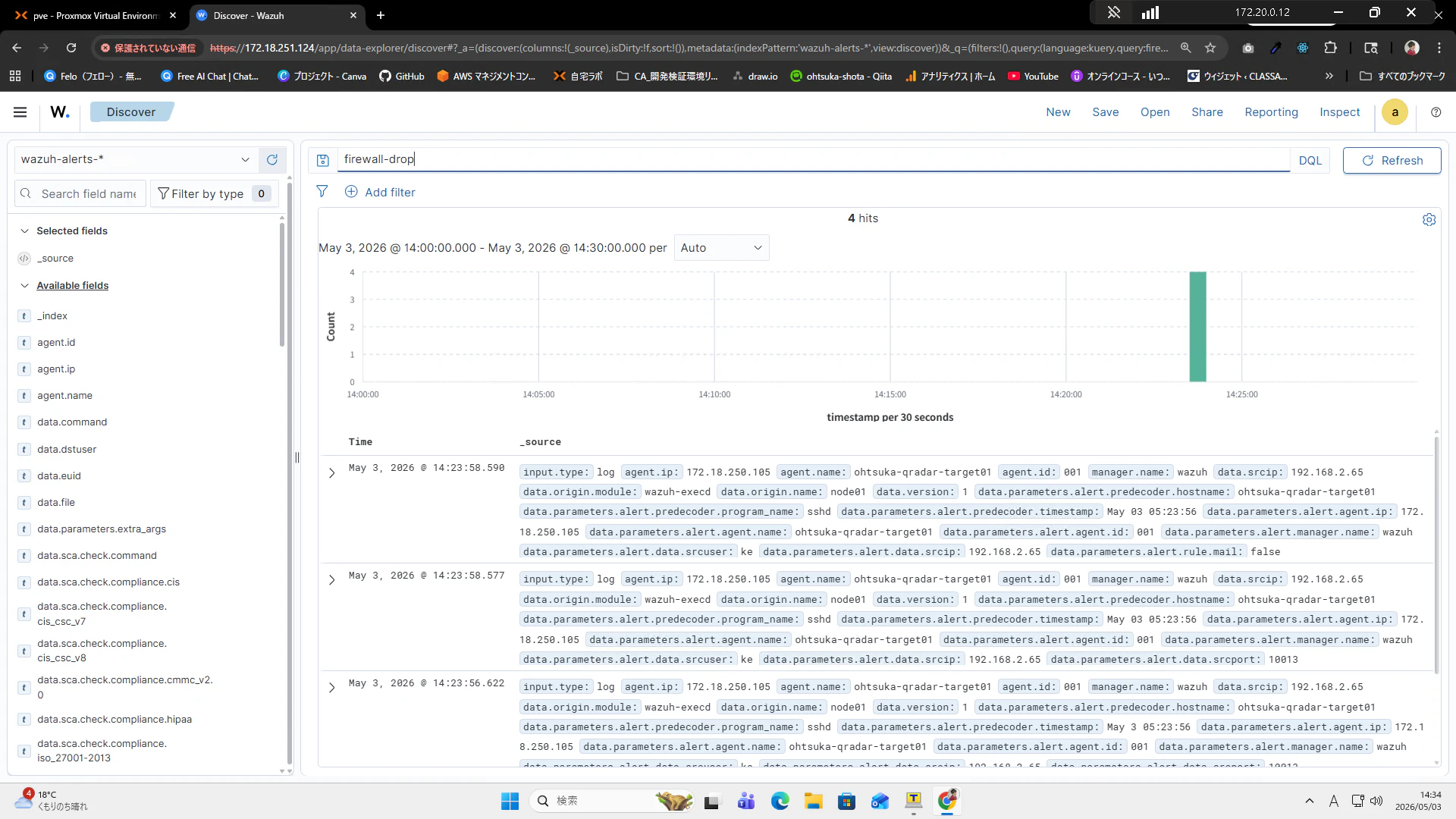
Task: Open the filter options funnel icon
Action: click(322, 192)
